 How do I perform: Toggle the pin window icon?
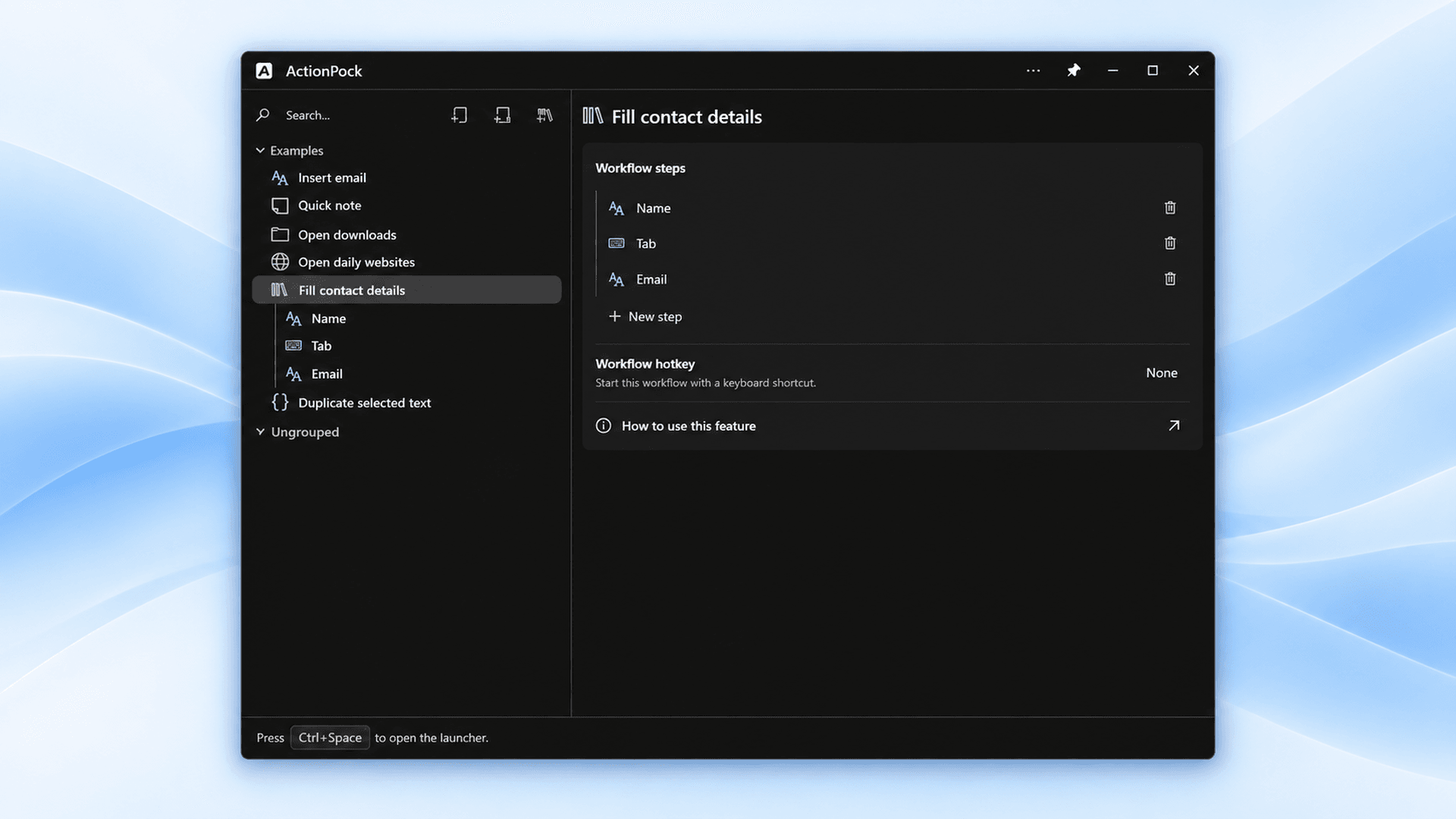click(1074, 71)
